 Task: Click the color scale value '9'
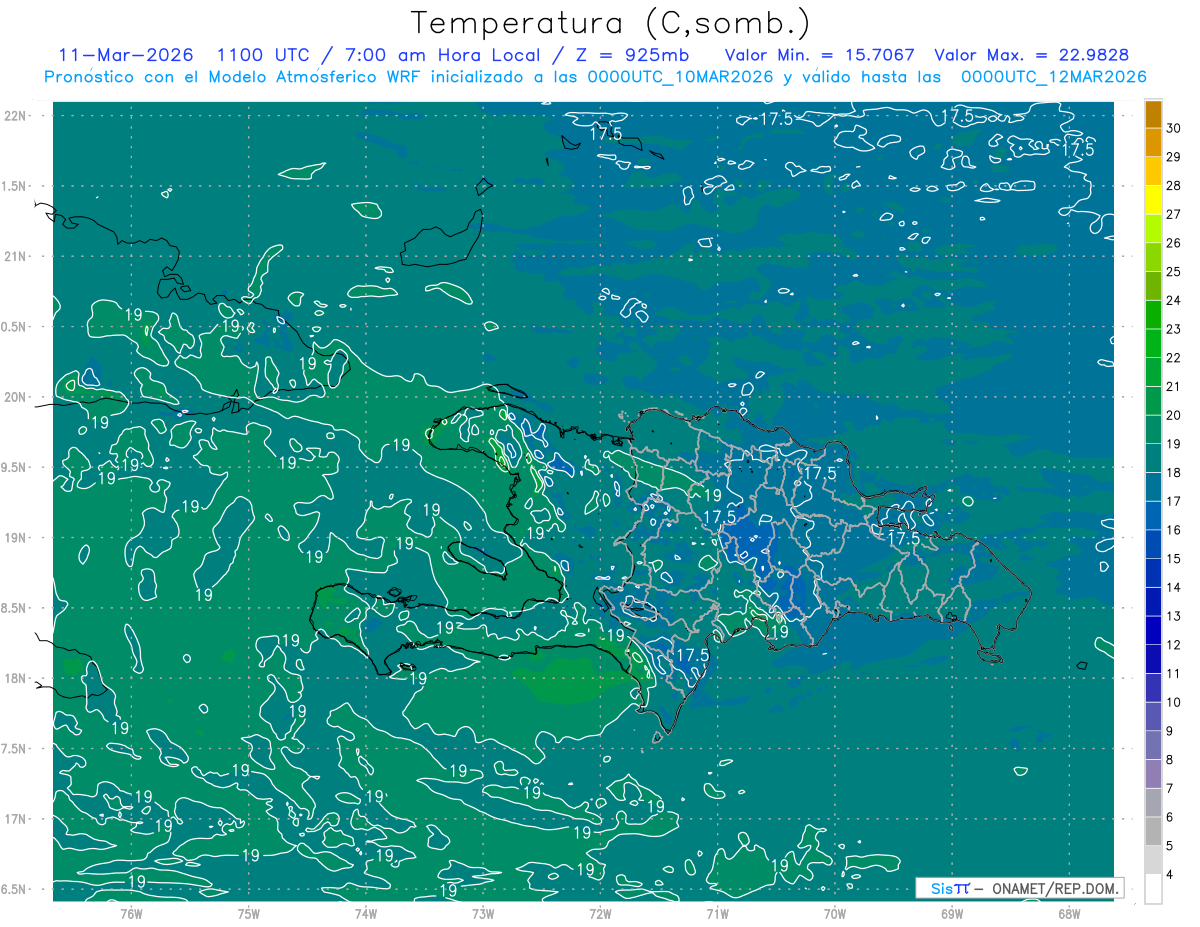click(1170, 731)
